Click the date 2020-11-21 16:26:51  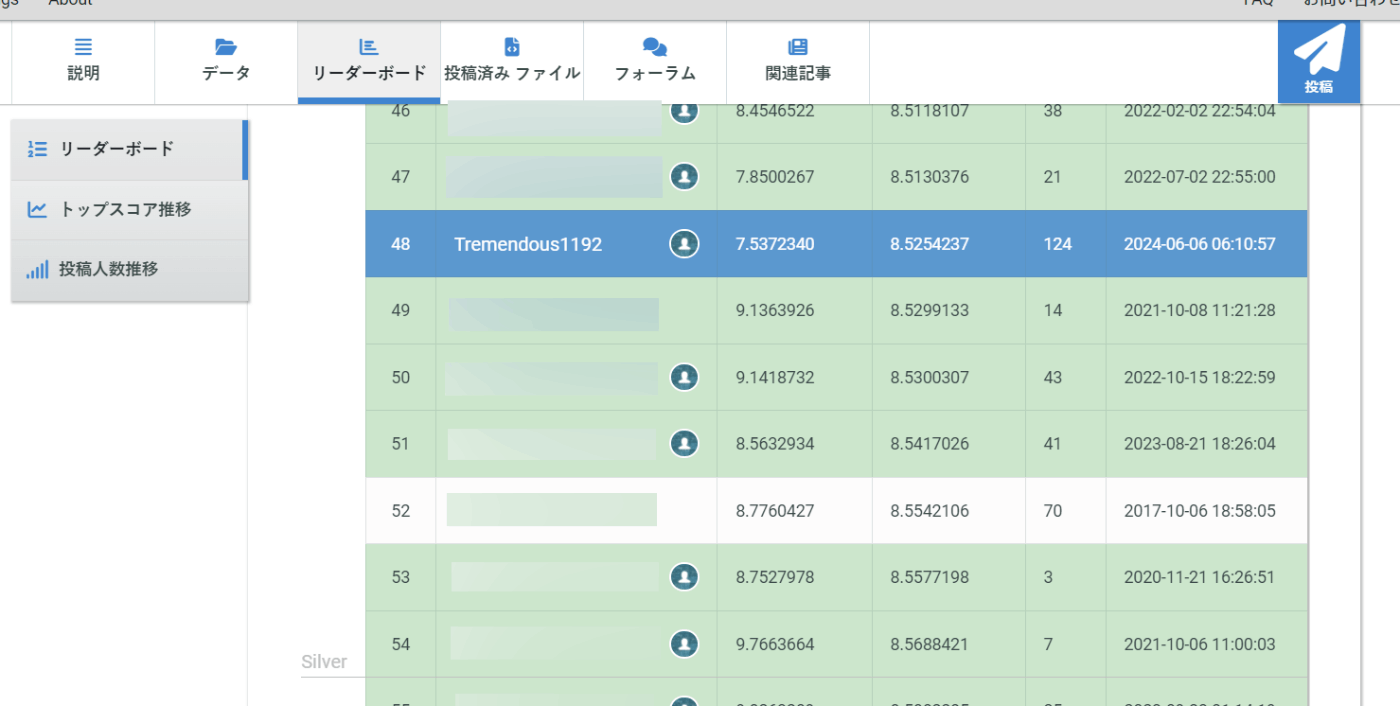1199,578
